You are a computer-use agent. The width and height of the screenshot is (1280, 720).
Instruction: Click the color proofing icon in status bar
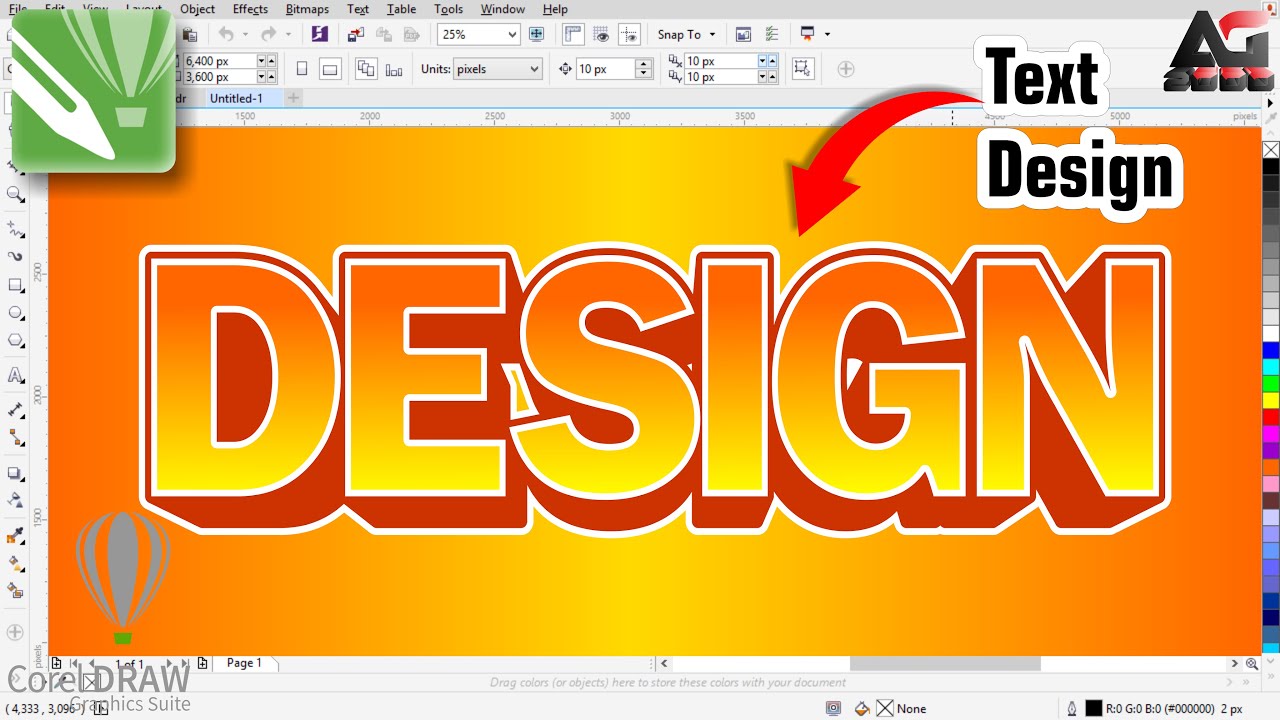(x=833, y=708)
